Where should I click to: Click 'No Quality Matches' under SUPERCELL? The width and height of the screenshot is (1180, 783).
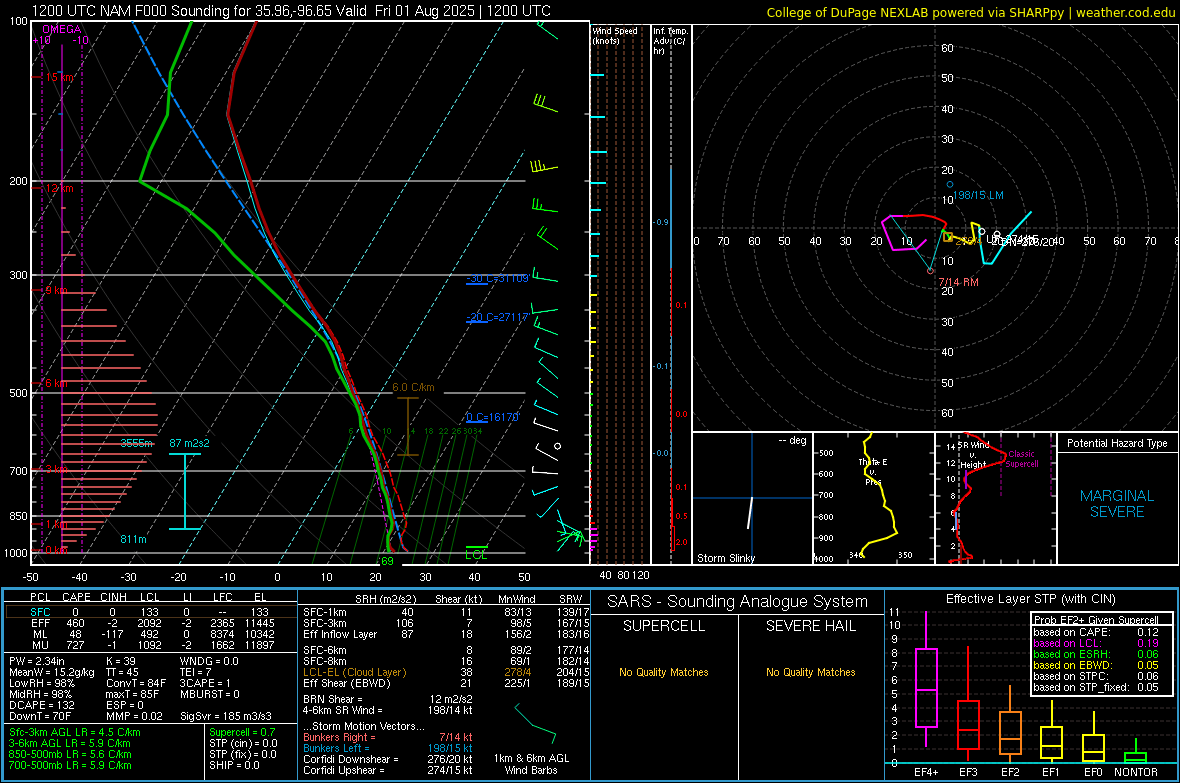pyautogui.click(x=664, y=672)
